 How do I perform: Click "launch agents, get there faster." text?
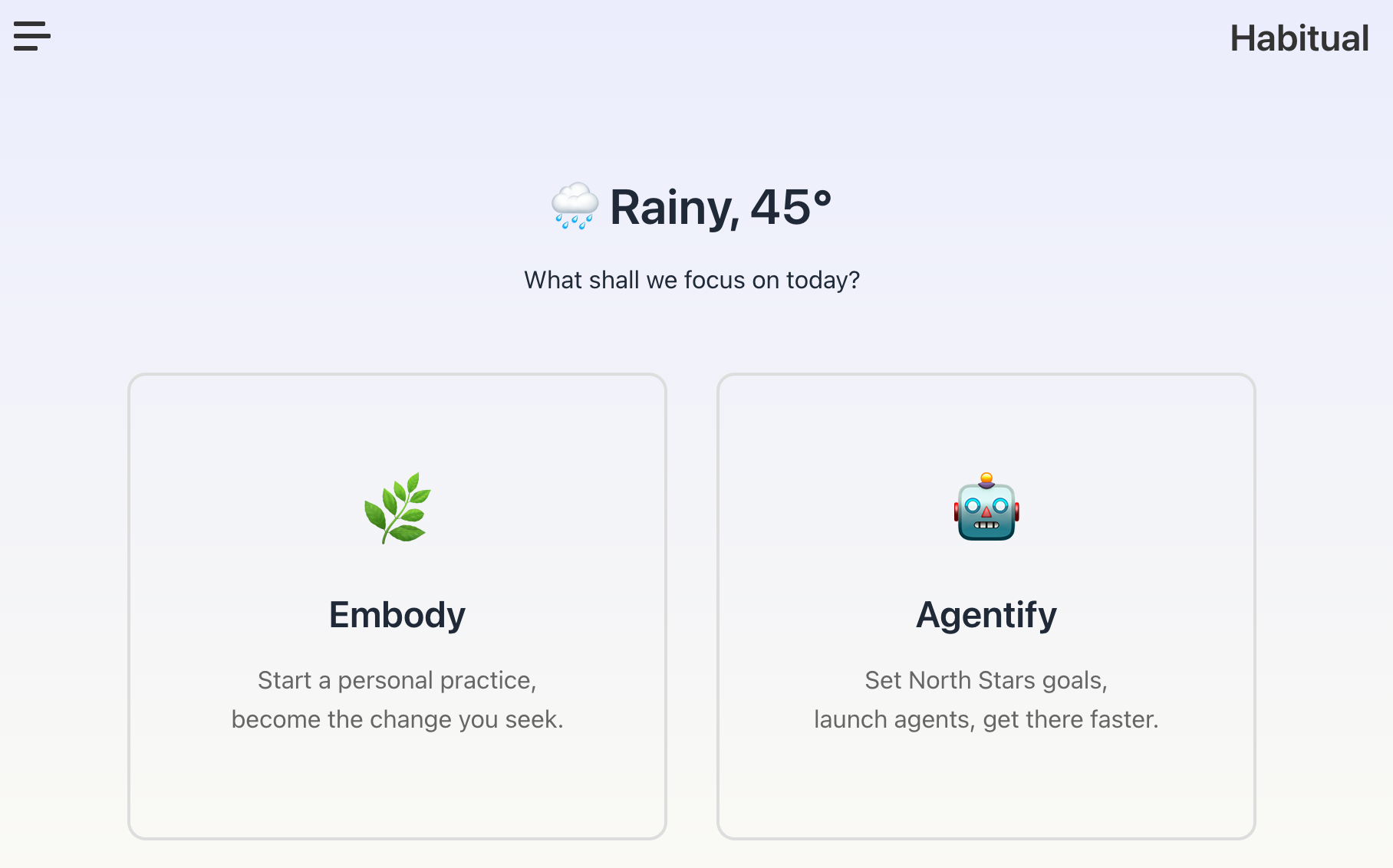tap(986, 719)
